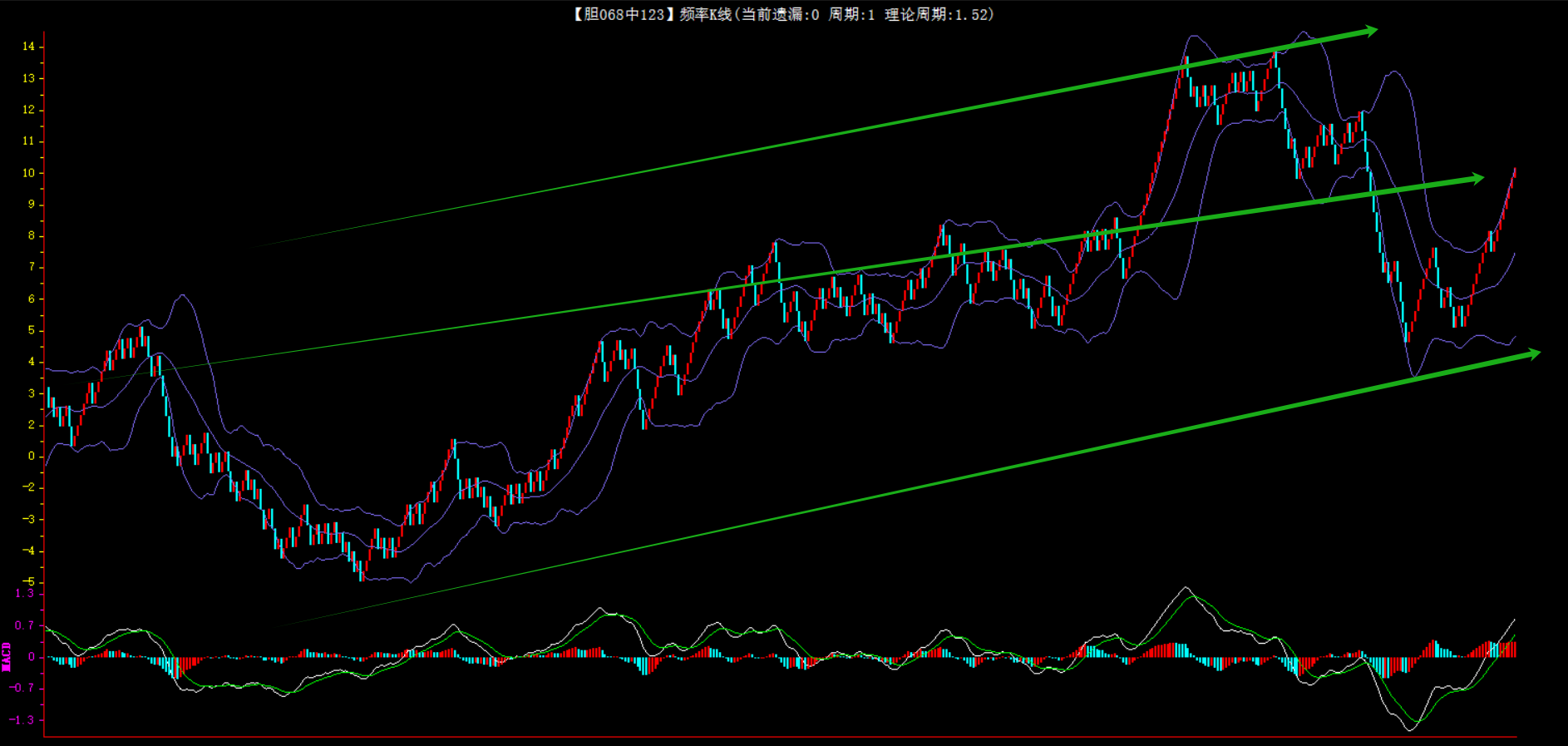Click the 频率K线 text in chart title
This screenshot has width=1568, height=746.
point(705,14)
